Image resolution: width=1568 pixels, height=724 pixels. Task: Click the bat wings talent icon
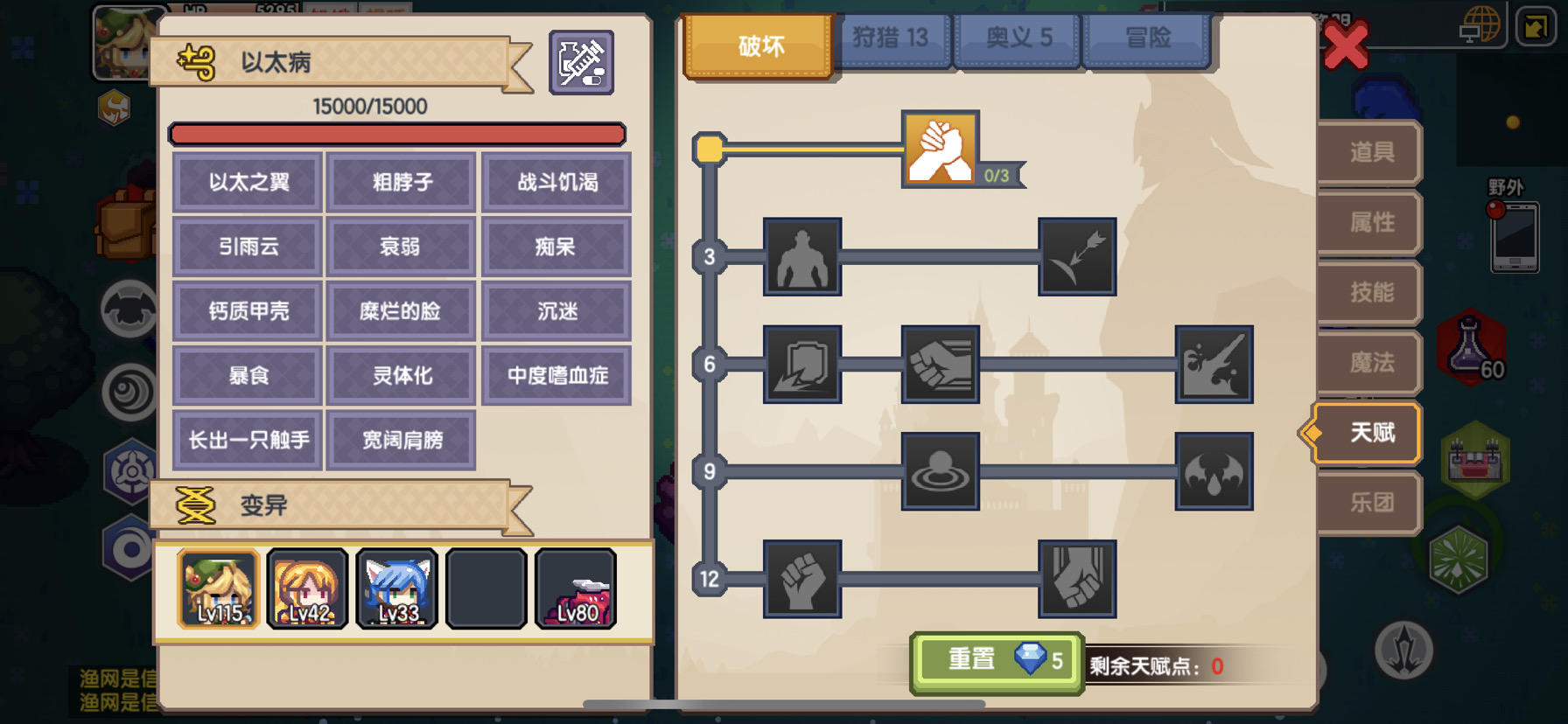[1214, 471]
